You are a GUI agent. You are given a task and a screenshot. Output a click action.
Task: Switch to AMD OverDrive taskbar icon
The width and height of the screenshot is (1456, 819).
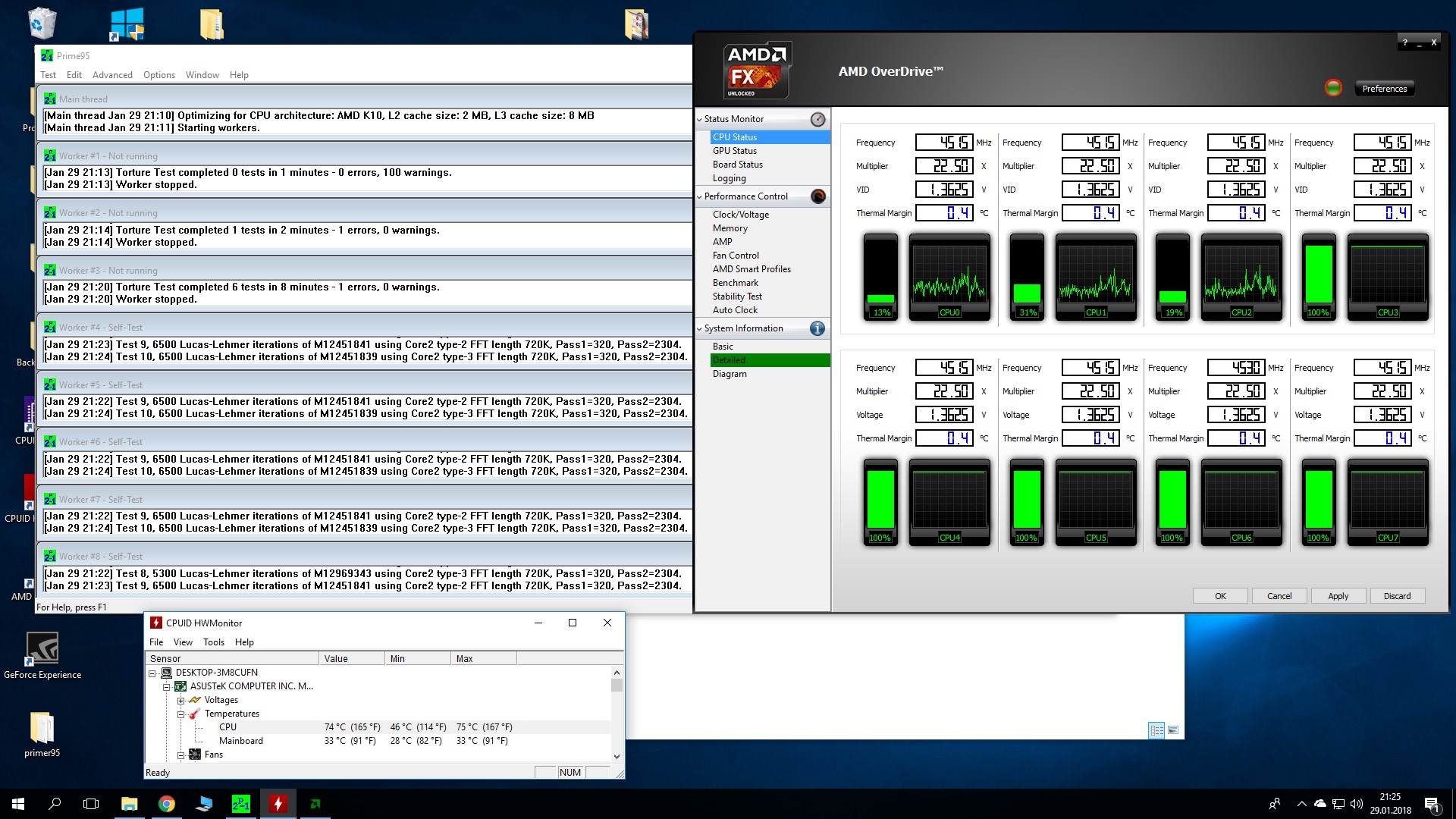(x=315, y=804)
